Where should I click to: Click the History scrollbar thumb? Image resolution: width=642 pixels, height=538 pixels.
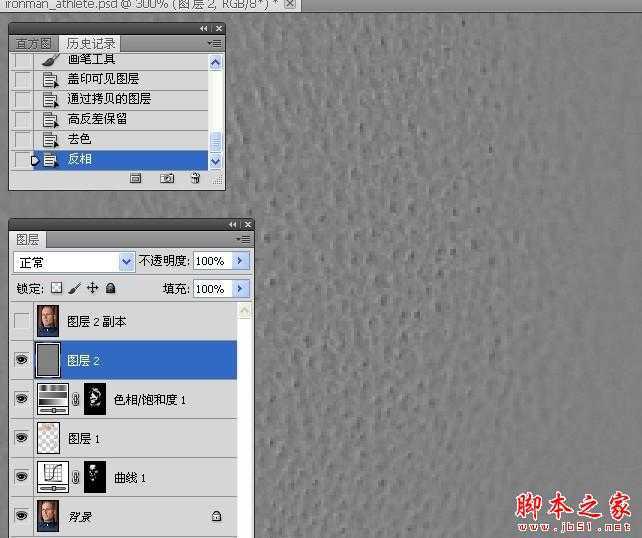tap(215, 141)
